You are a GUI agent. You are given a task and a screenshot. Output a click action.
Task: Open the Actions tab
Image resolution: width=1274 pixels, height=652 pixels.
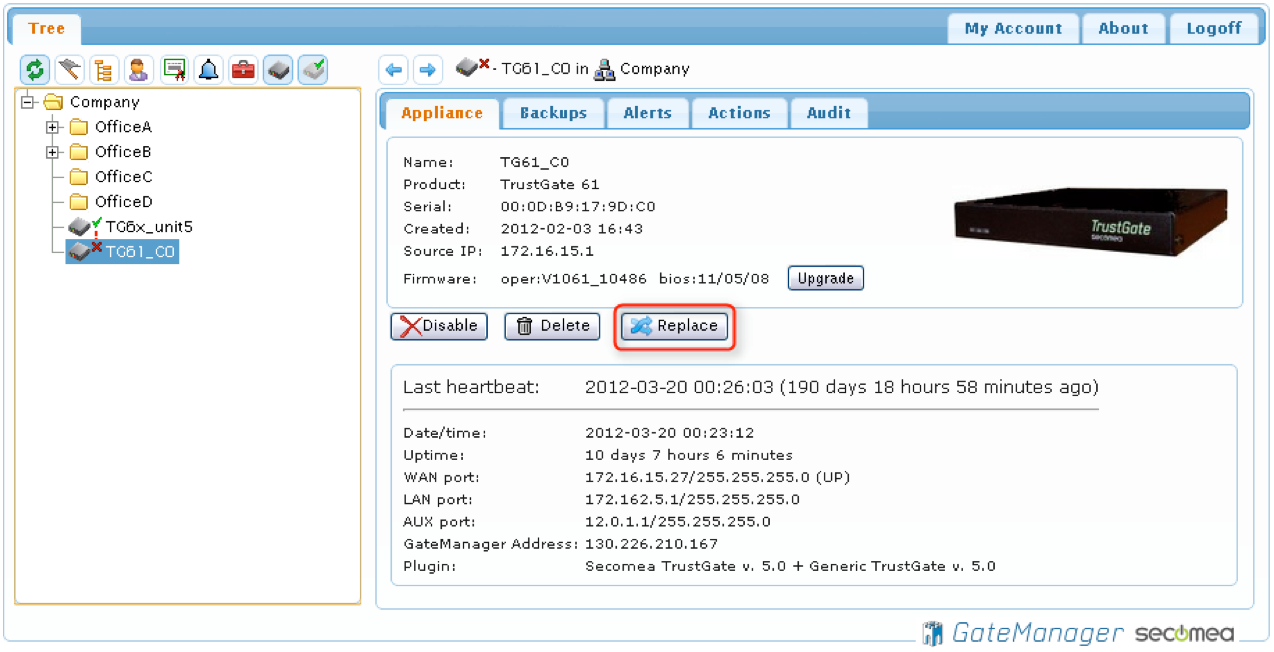[x=740, y=113]
